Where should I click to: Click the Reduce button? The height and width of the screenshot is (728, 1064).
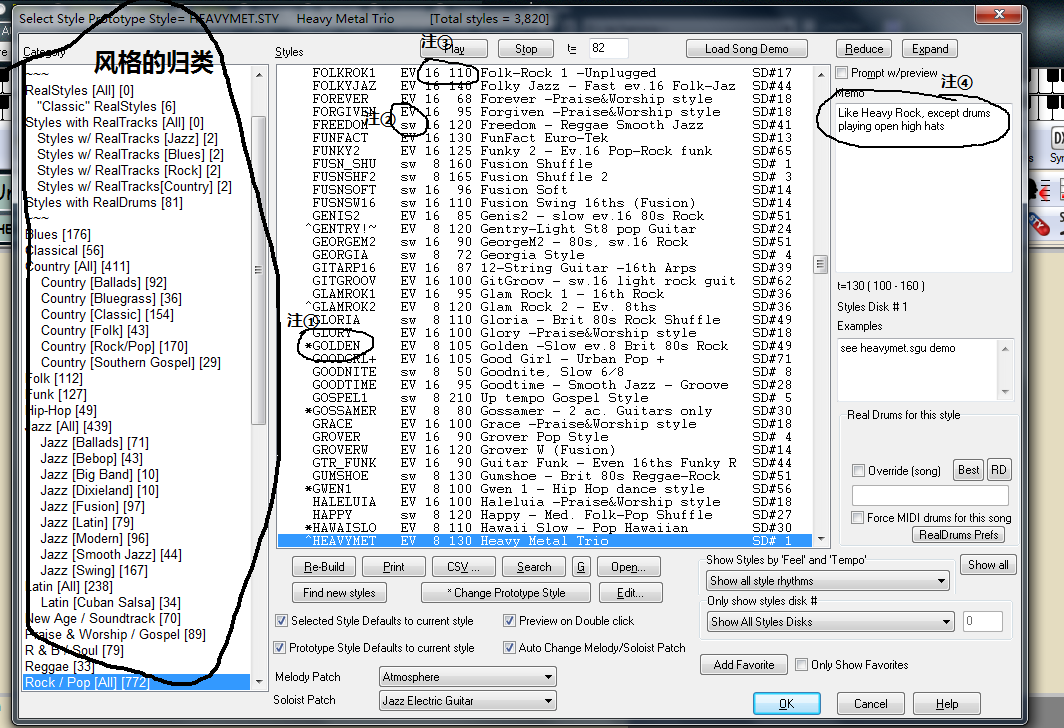coord(864,49)
